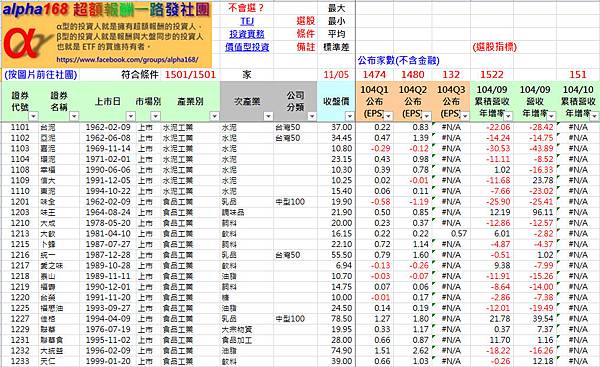Select the -0.58 104Q1 EPS cell

point(381,202)
